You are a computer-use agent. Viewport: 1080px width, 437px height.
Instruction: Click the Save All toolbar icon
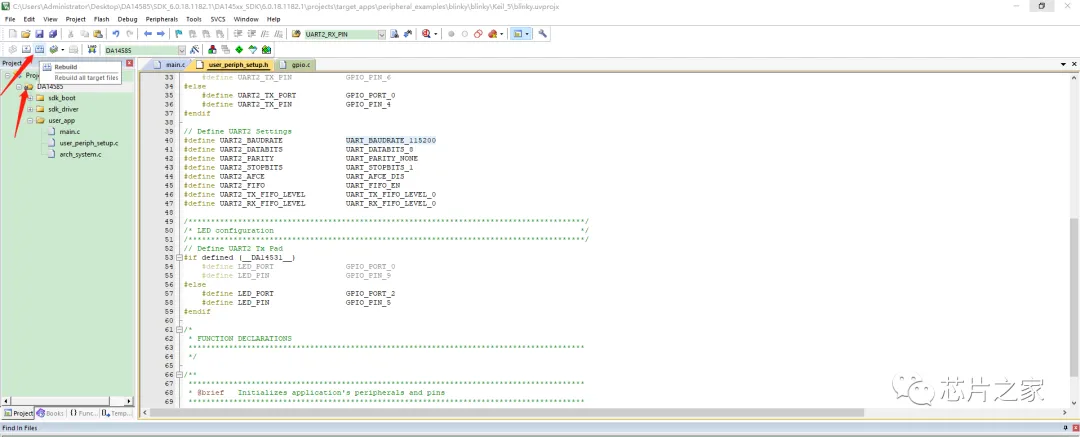pos(53,34)
